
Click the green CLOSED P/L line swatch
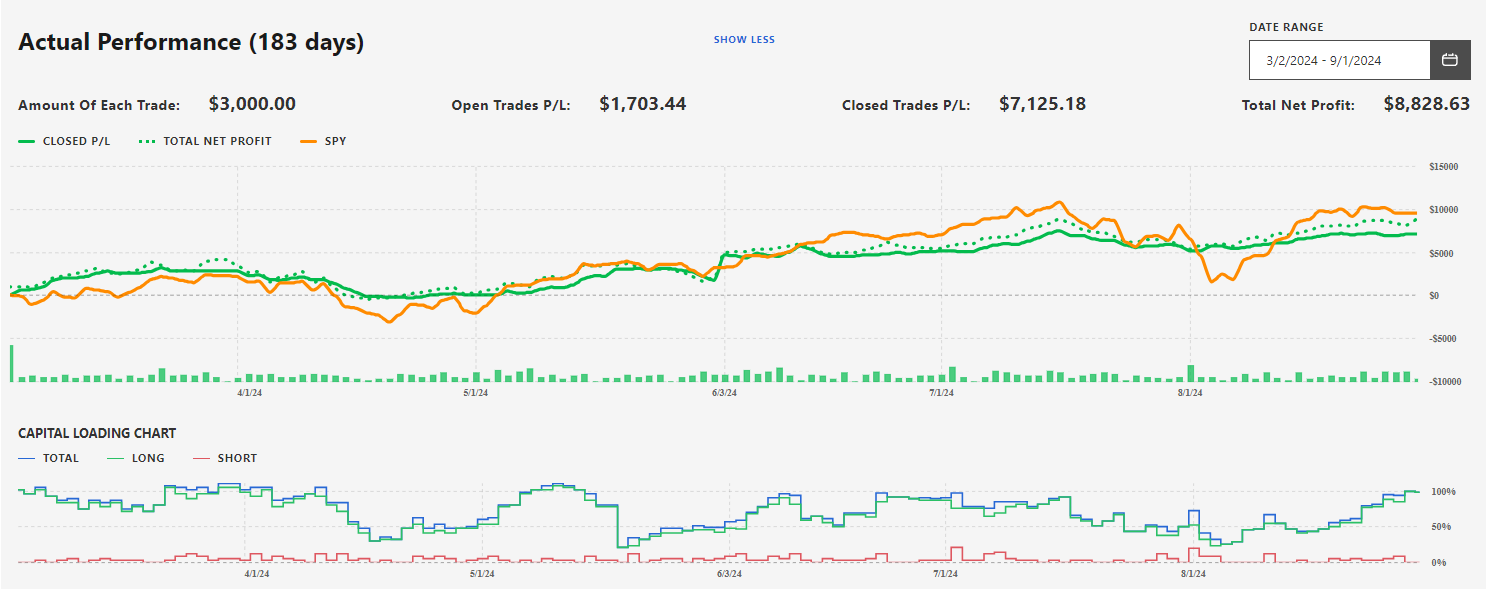tap(26, 142)
